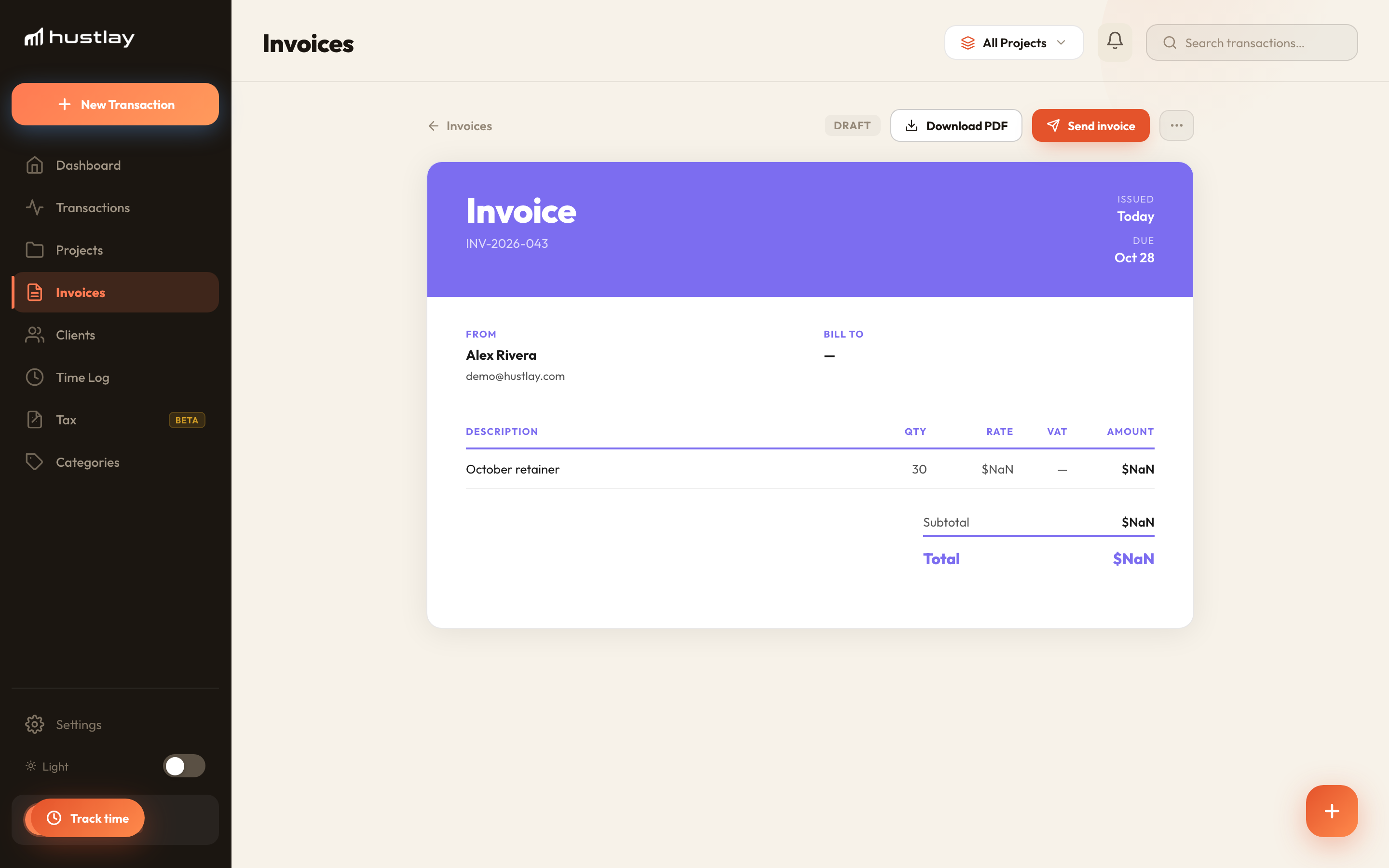Image resolution: width=1389 pixels, height=868 pixels.
Task: Open the Settings gear icon
Action: coord(34,724)
